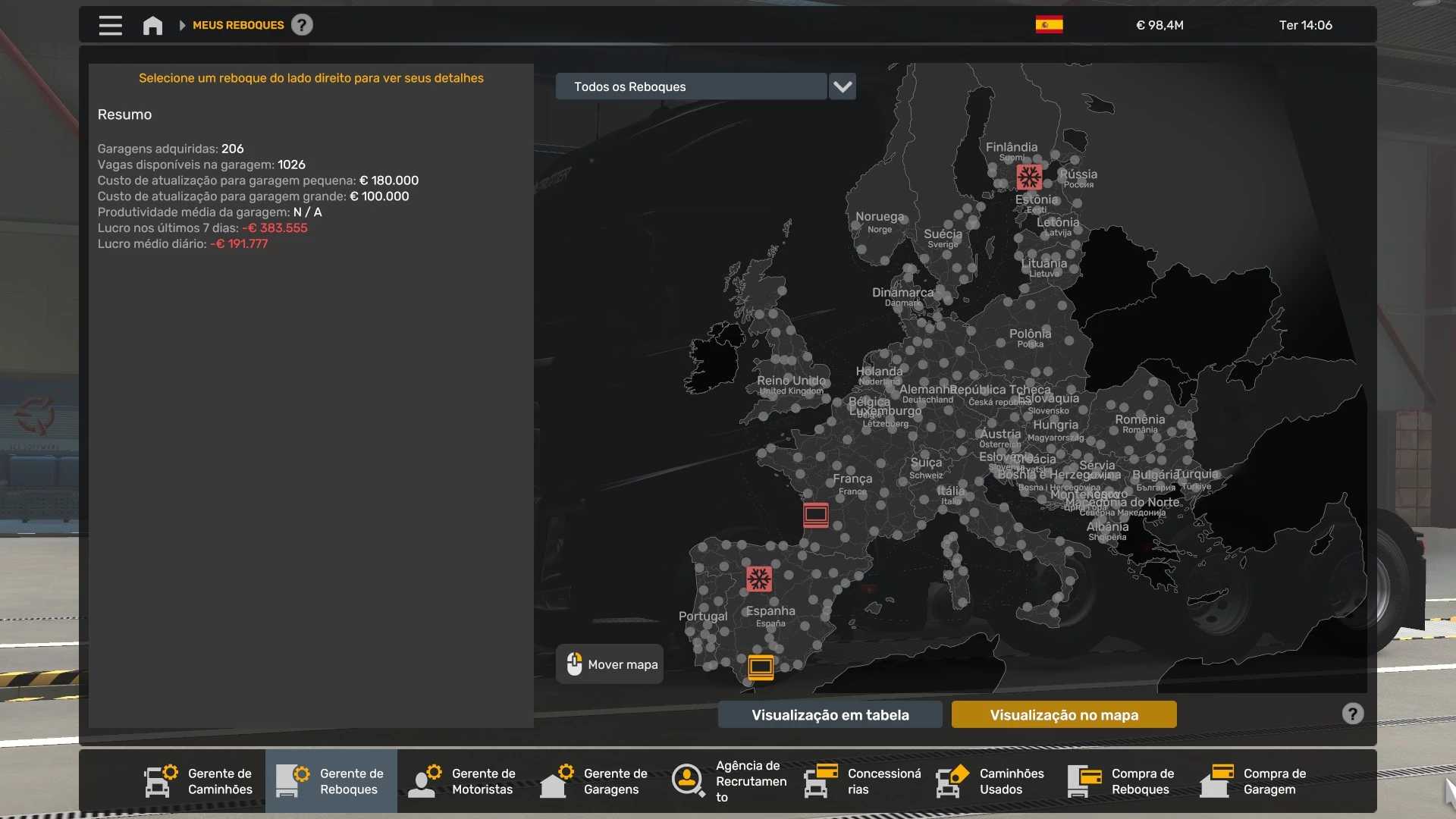The height and width of the screenshot is (819, 1456).
Task: Go to home screen icon
Action: pos(152,26)
